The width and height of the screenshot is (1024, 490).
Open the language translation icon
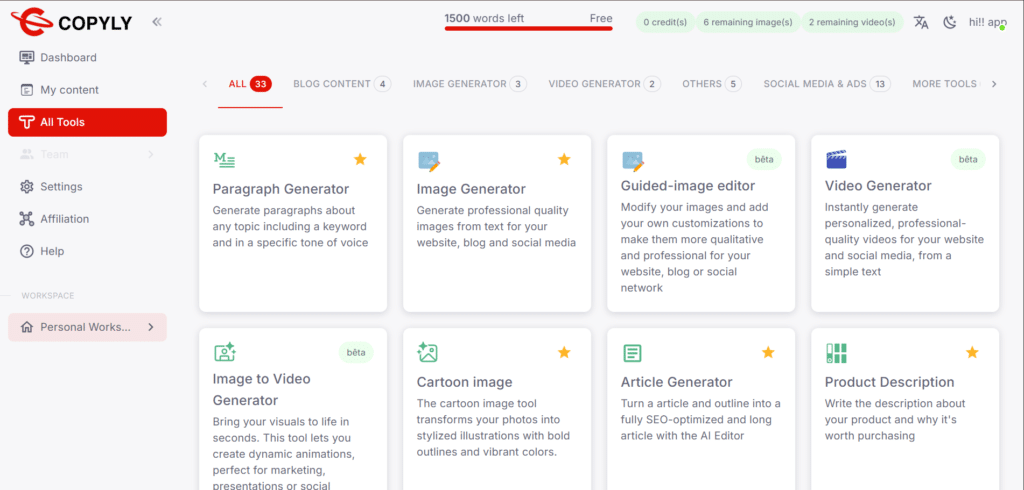click(921, 22)
